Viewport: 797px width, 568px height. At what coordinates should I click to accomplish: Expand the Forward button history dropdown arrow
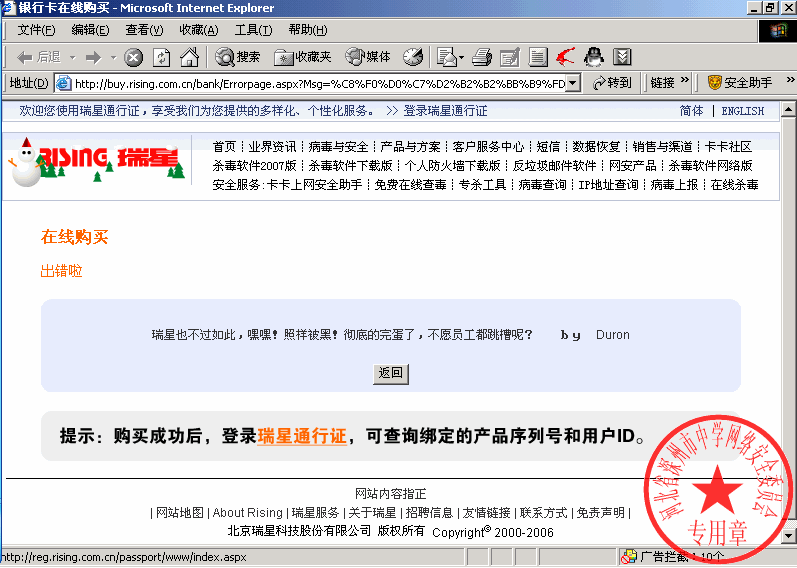(113, 57)
